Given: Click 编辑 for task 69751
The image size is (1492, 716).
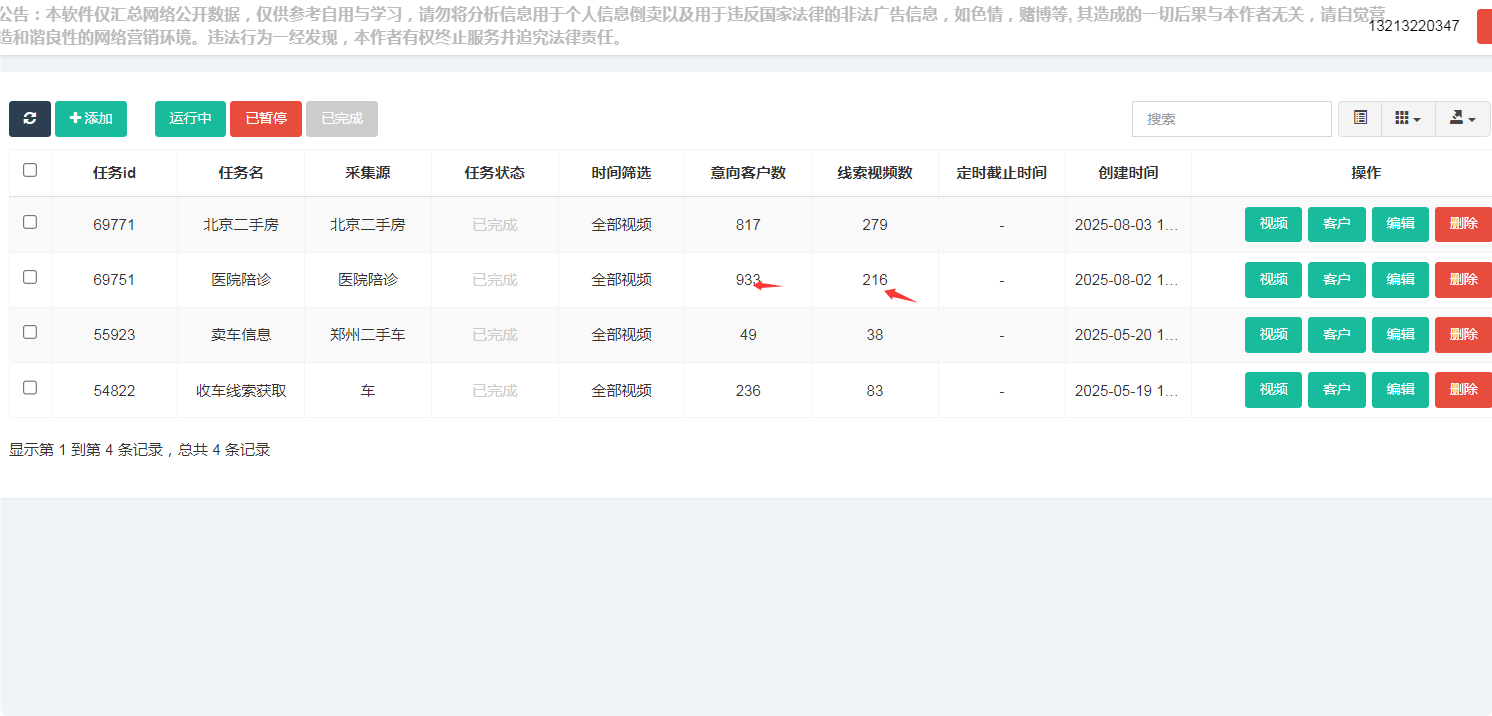Looking at the screenshot, I should [1400, 280].
